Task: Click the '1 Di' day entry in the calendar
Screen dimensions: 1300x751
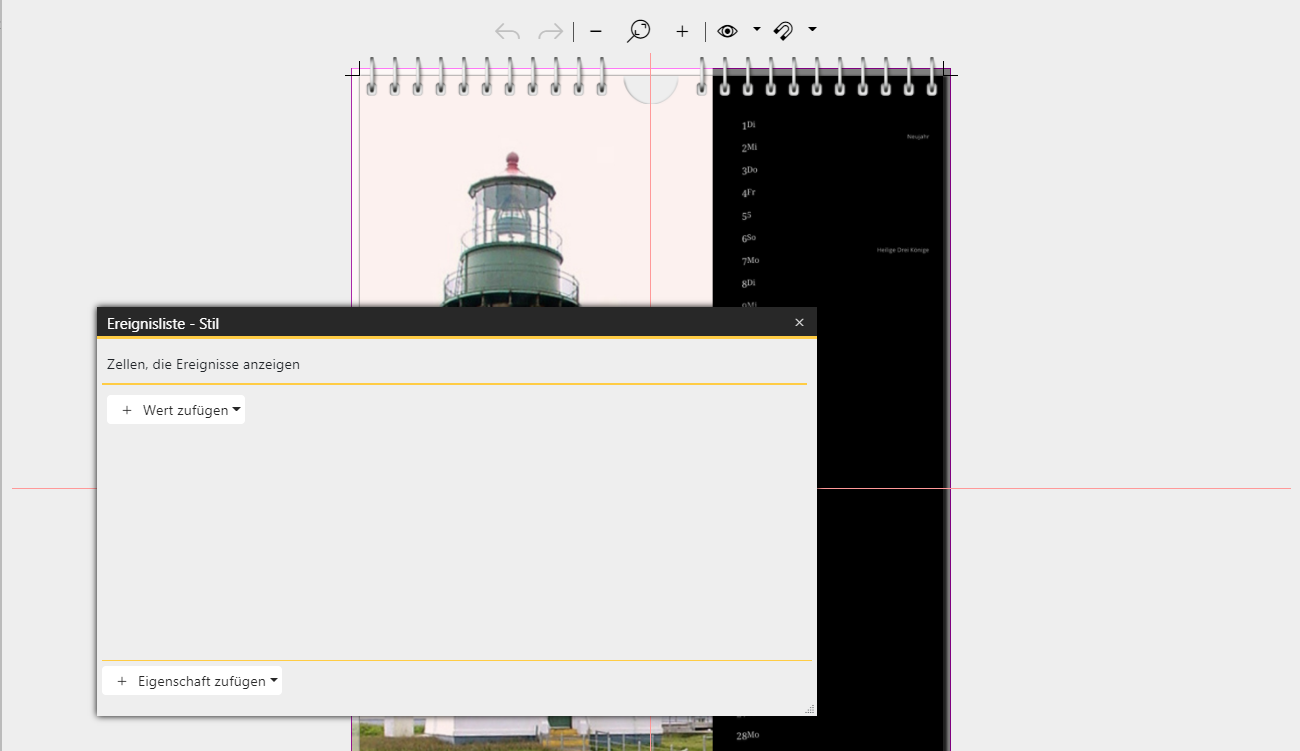Action: coord(748,125)
